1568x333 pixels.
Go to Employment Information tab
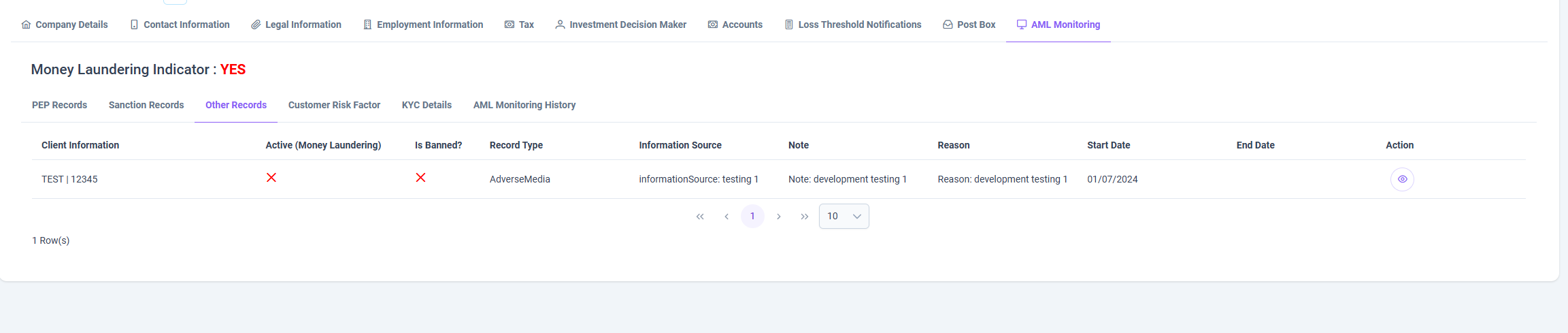click(423, 25)
